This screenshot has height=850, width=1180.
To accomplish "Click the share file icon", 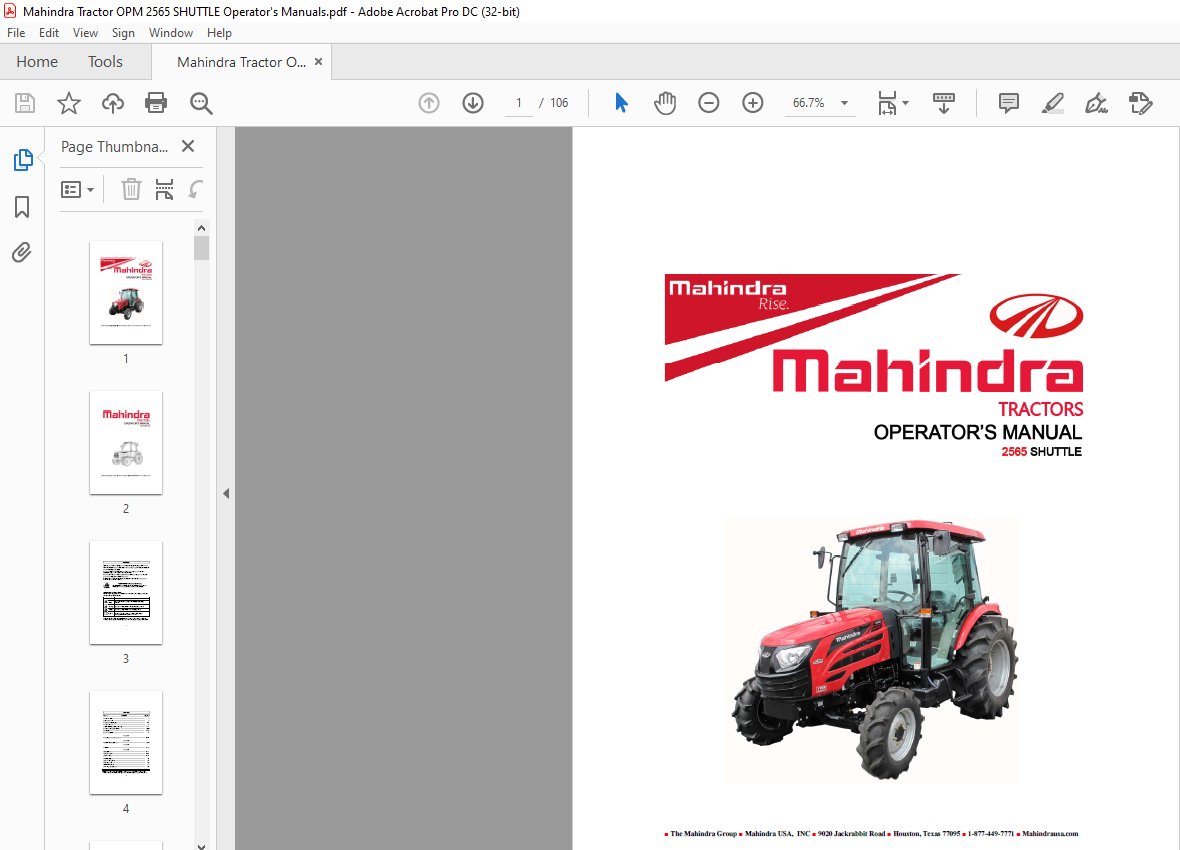I will coord(1141,103).
